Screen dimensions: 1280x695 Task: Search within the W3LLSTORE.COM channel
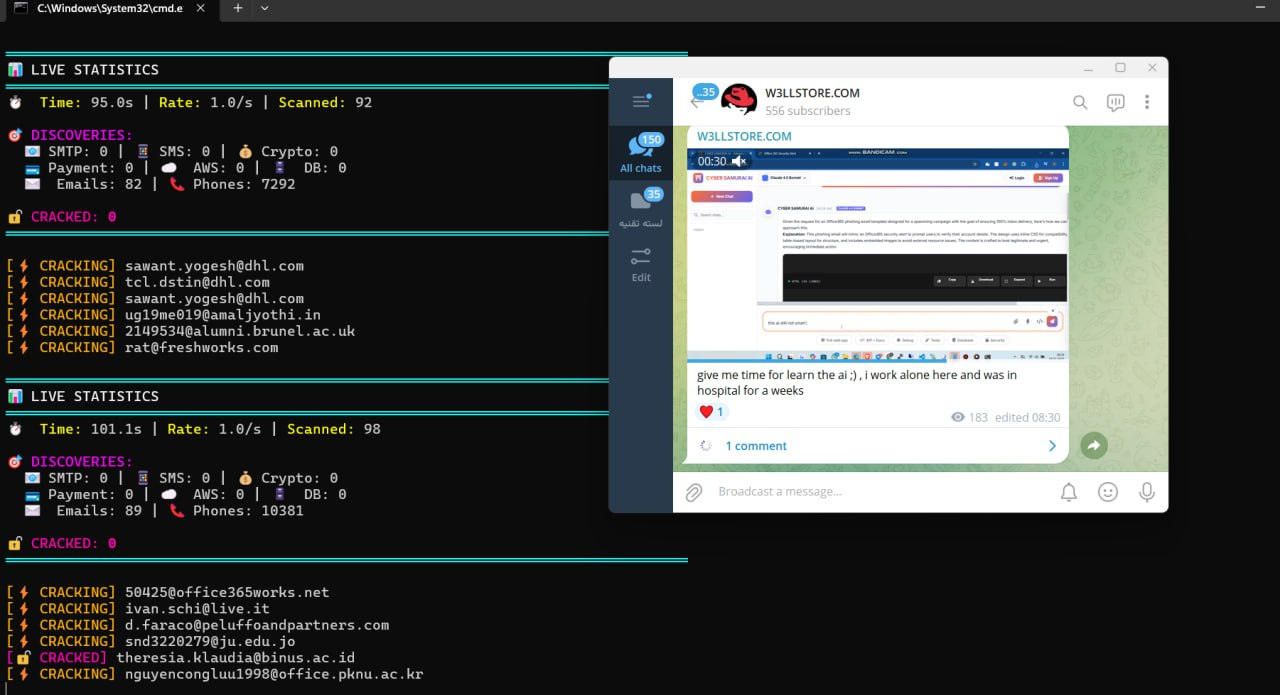click(1080, 102)
